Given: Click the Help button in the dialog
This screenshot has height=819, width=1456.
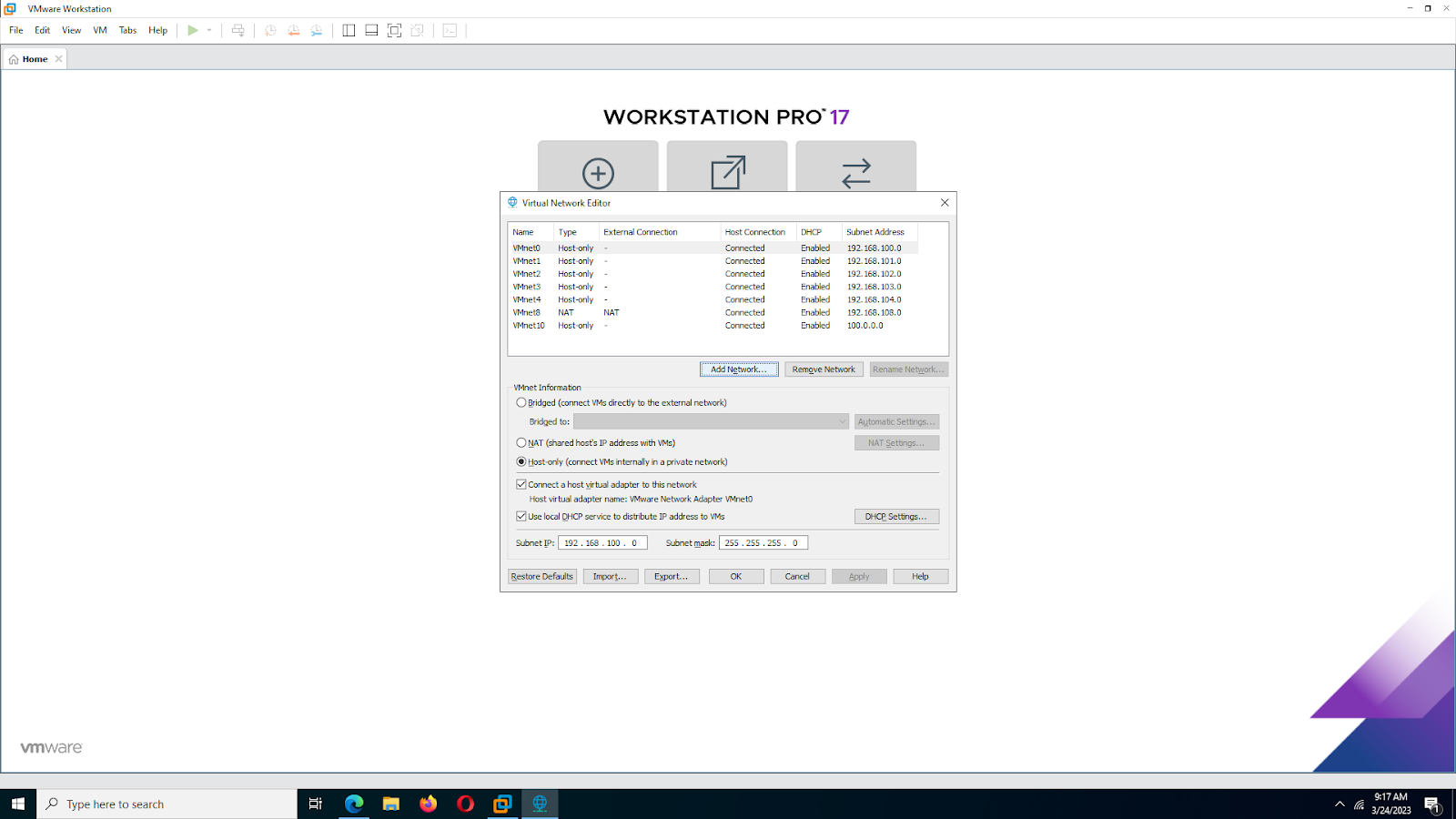Looking at the screenshot, I should (x=921, y=576).
